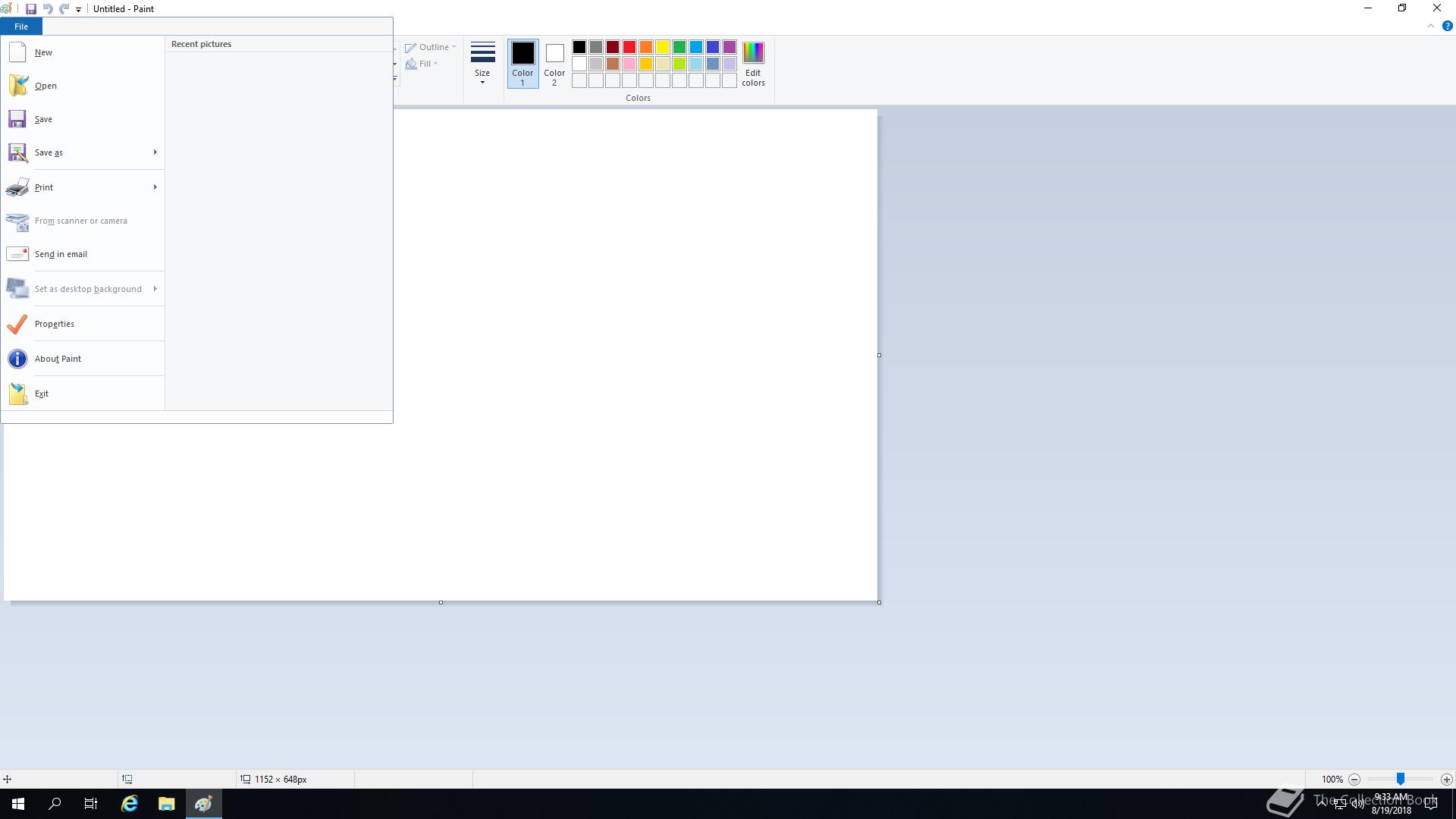Click the New document icon in File menu
The image size is (1456, 819).
point(17,52)
